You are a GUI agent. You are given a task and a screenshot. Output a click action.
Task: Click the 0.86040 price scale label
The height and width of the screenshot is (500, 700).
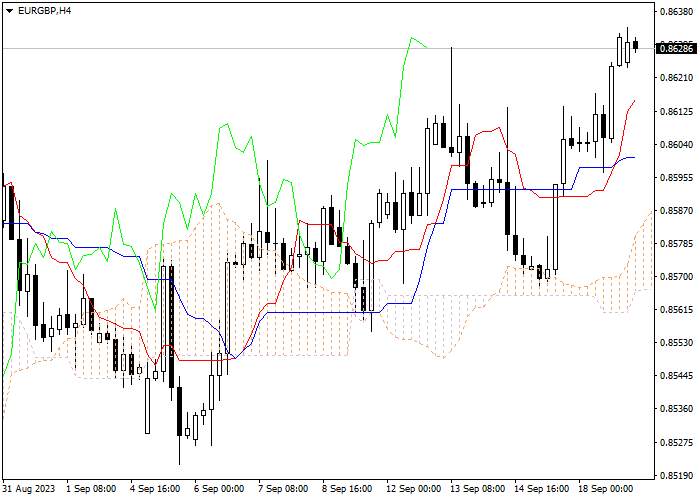676,144
